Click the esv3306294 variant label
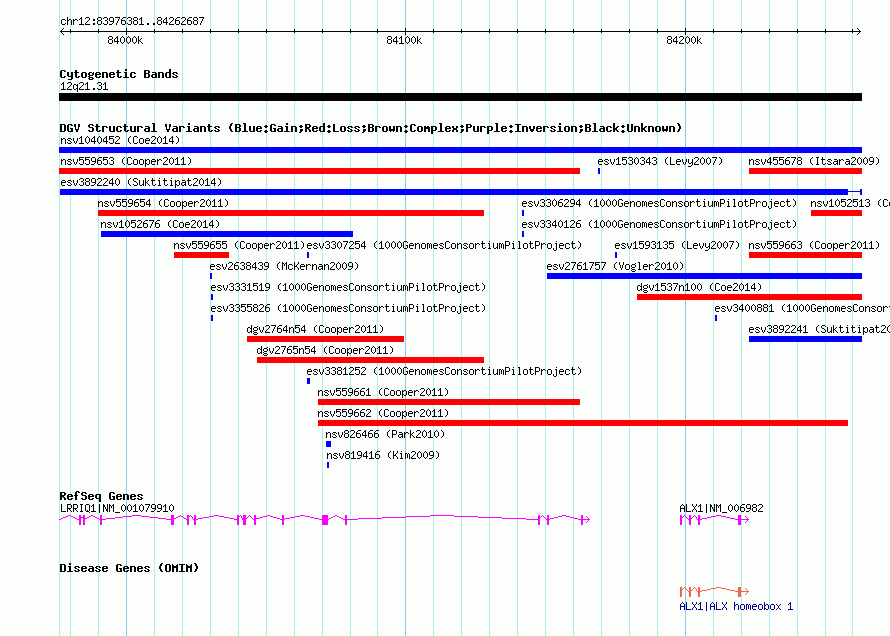Image resolution: width=890 pixels, height=636 pixels. (x=659, y=203)
